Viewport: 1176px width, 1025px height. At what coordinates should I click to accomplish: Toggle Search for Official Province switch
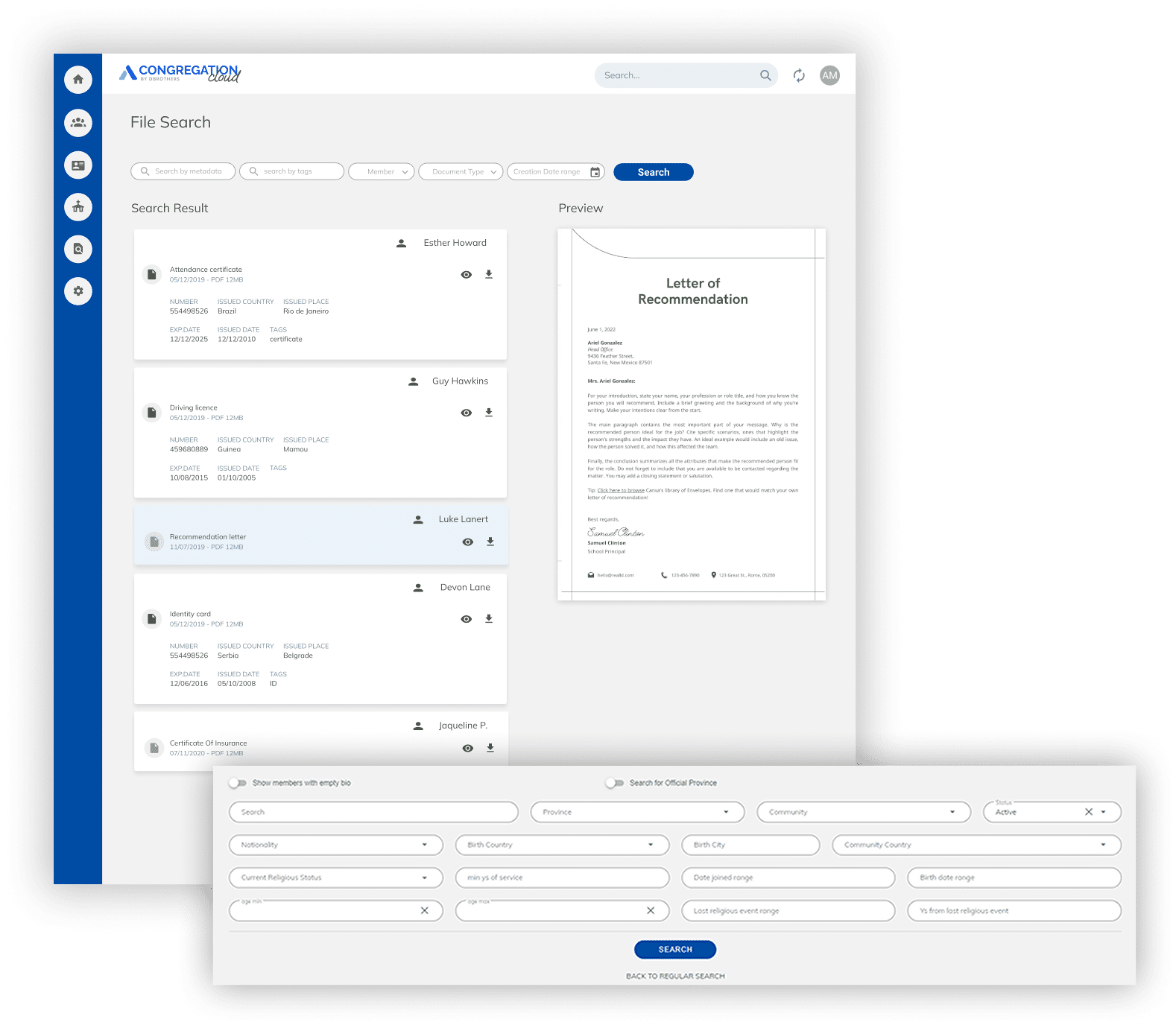[615, 783]
